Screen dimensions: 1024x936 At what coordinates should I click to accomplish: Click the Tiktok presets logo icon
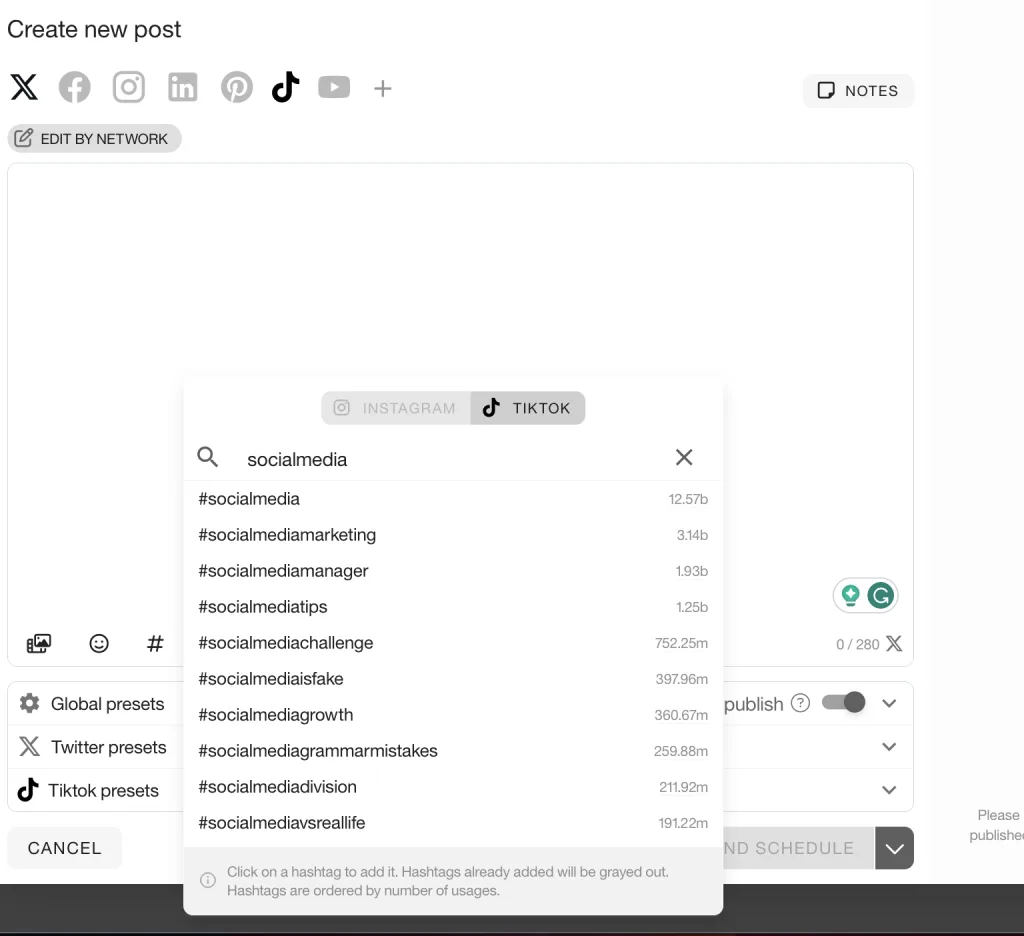coord(28,790)
